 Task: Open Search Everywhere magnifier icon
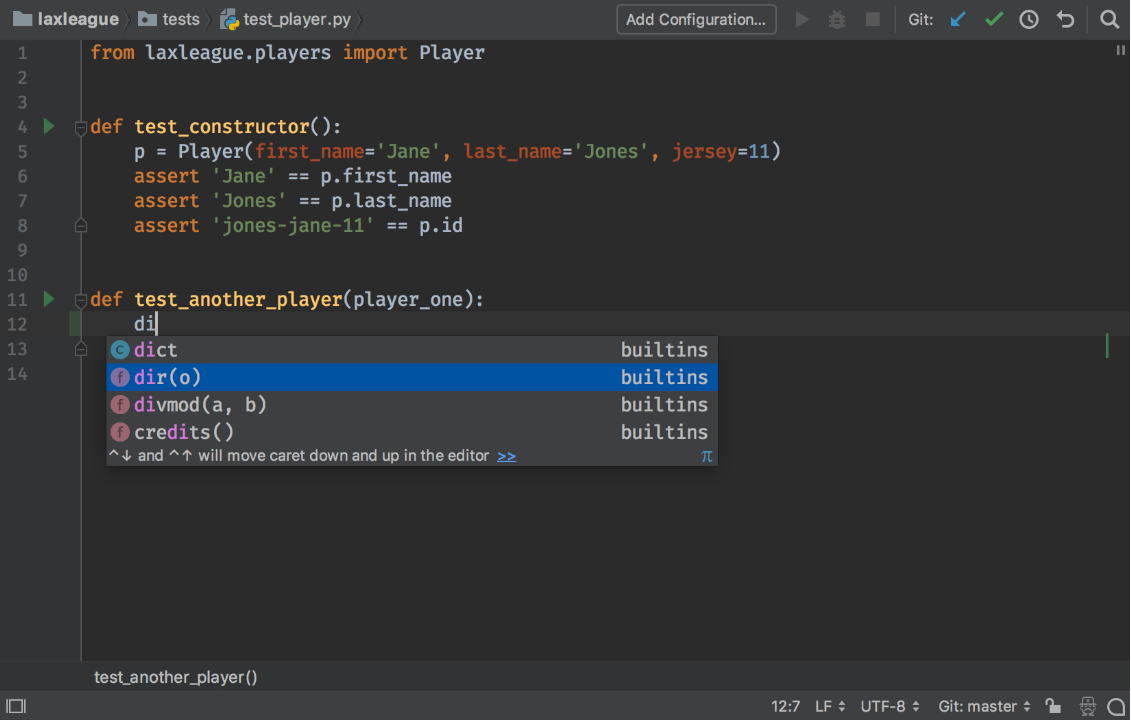(x=1109, y=19)
